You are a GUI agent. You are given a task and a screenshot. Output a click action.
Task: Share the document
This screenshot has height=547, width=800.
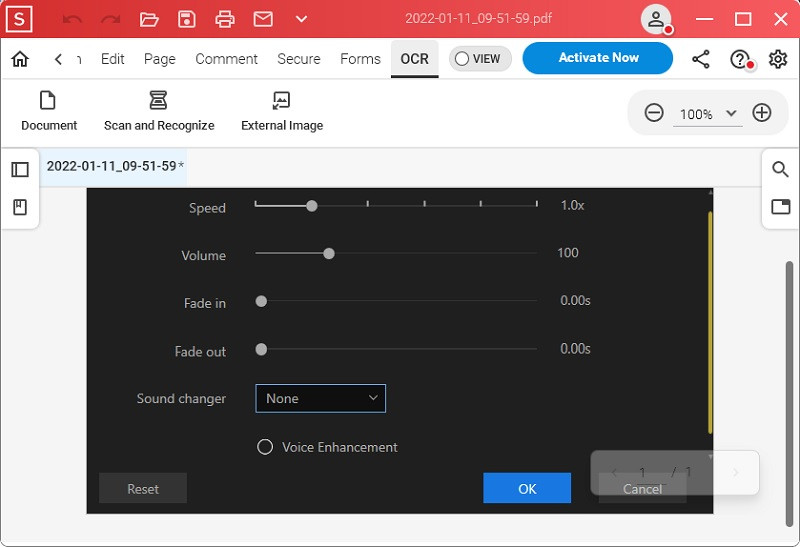point(701,59)
